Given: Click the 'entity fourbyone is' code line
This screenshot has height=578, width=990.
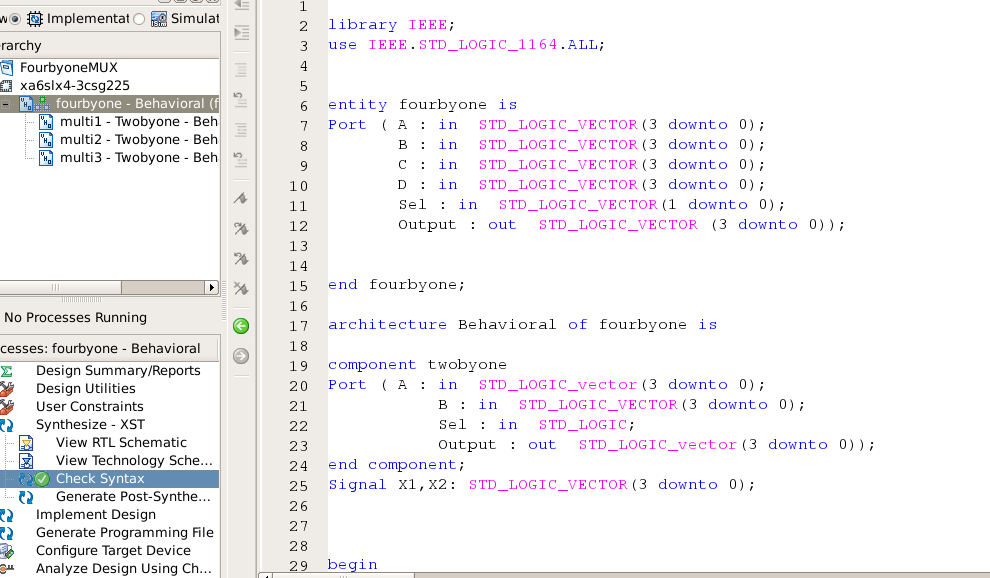Looking at the screenshot, I should 422,105.
